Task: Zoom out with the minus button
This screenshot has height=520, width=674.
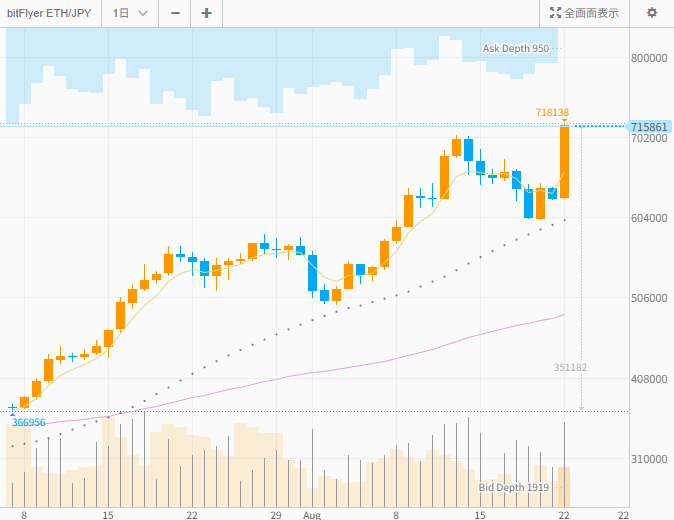Action: 175,13
